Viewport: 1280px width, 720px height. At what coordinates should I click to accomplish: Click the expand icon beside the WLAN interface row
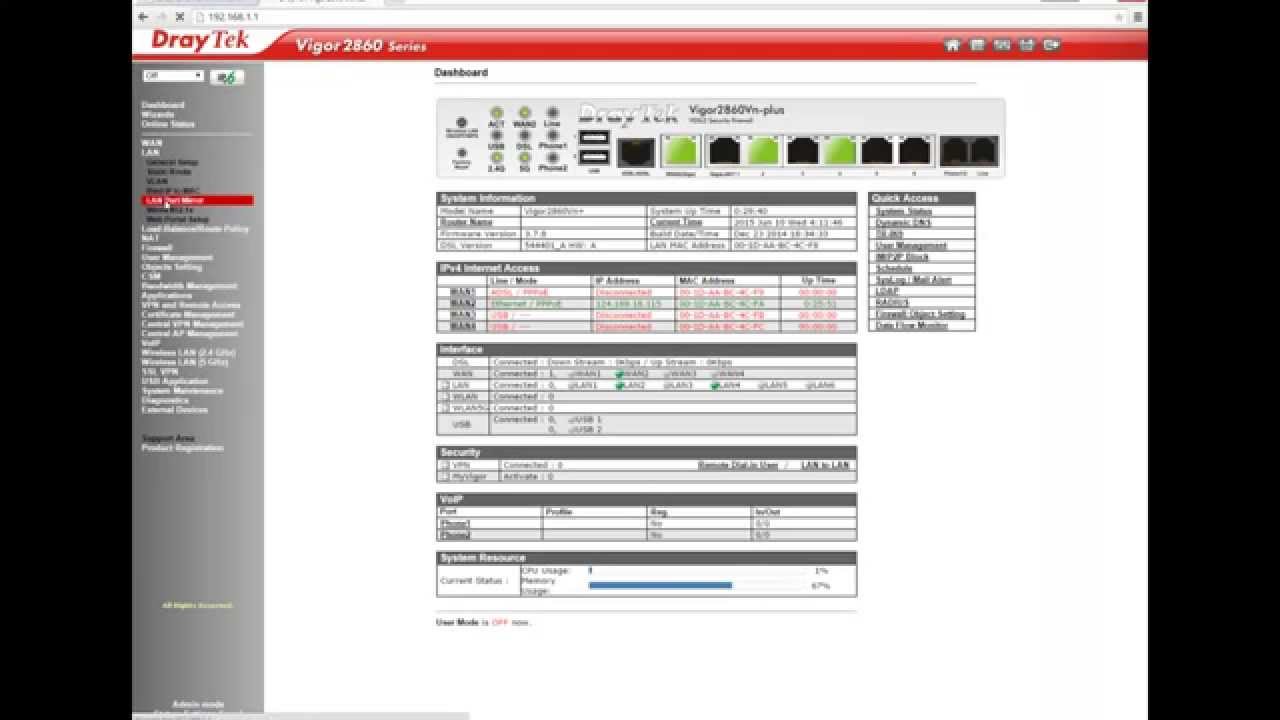pos(444,396)
